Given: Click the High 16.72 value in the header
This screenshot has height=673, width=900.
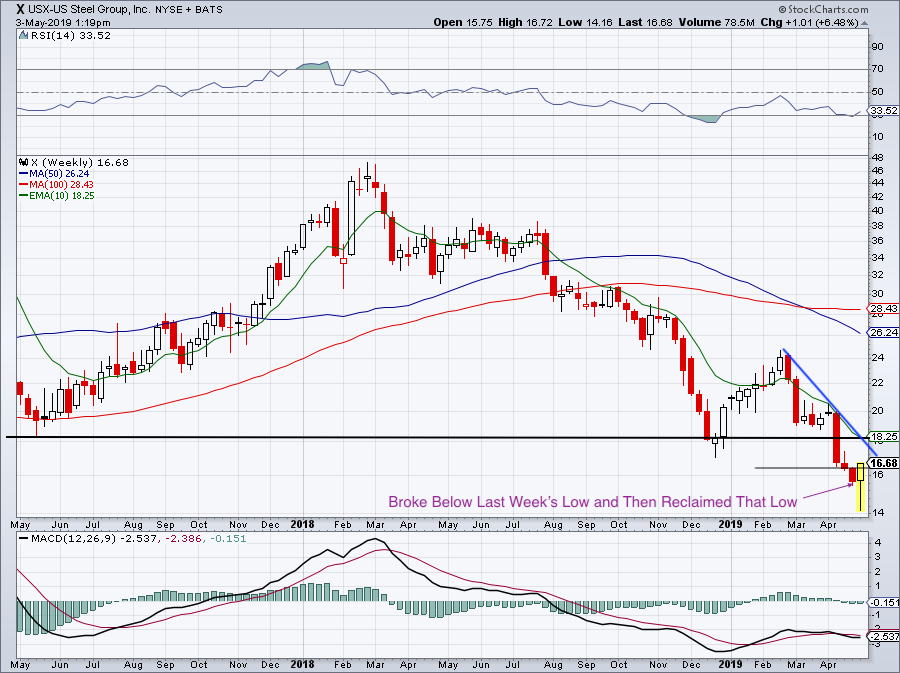Looking at the screenshot, I should pos(526,22).
